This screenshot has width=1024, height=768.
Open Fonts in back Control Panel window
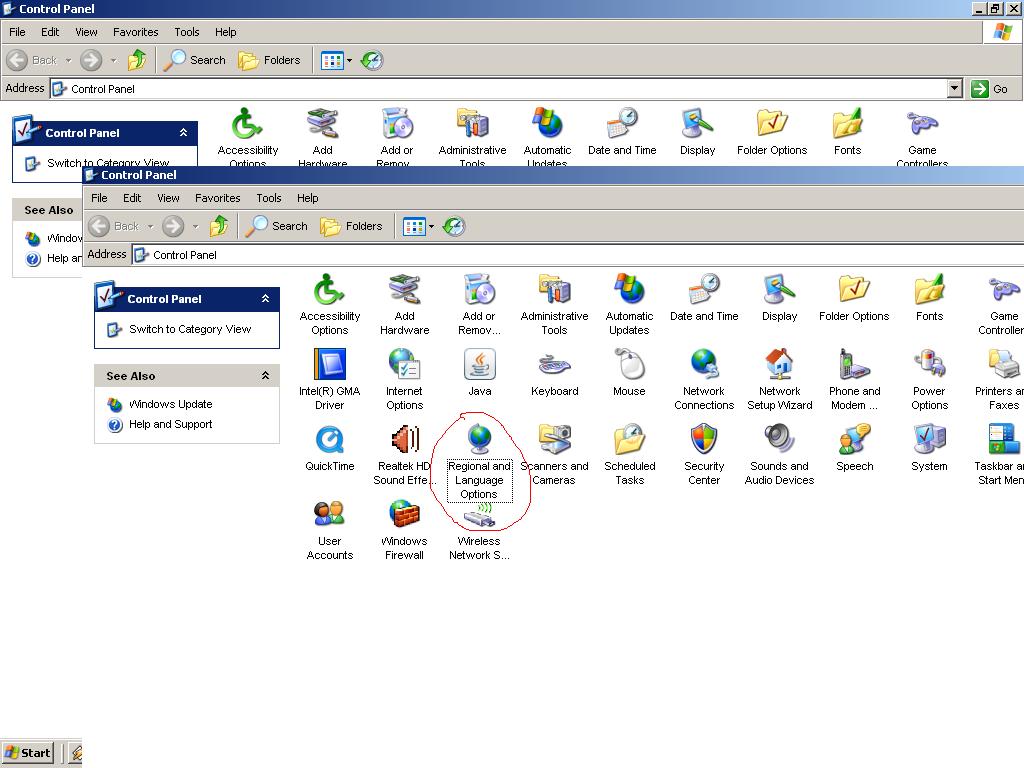847,133
